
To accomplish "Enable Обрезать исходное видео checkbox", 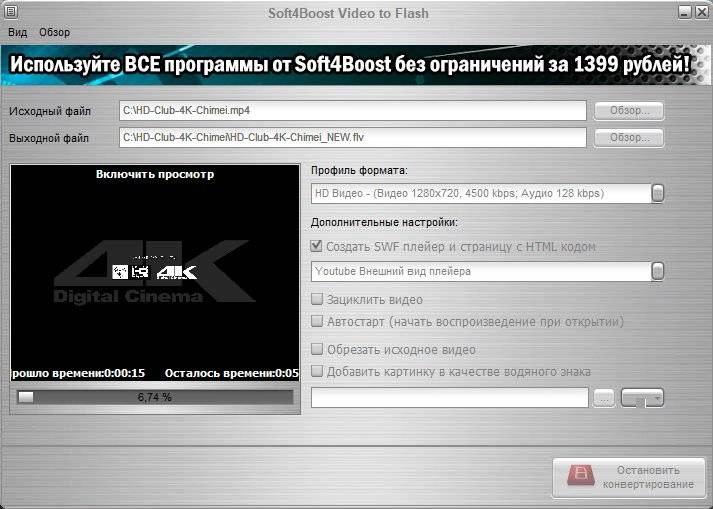I will [x=316, y=349].
